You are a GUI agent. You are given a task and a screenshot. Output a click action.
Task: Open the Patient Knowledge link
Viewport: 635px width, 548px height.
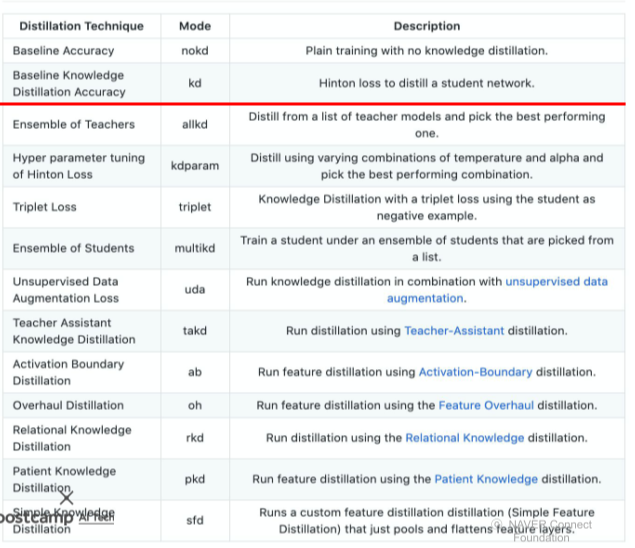[x=485, y=479]
